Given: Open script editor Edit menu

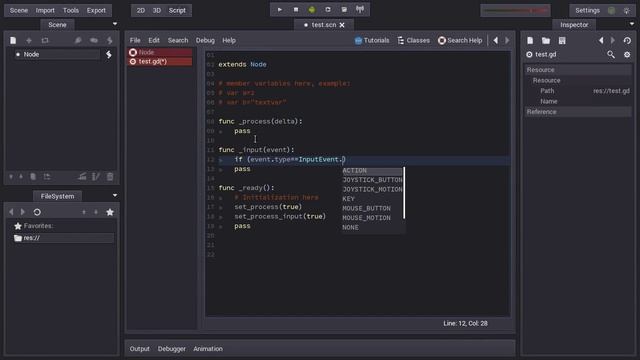Looking at the screenshot, I should click(x=154, y=40).
